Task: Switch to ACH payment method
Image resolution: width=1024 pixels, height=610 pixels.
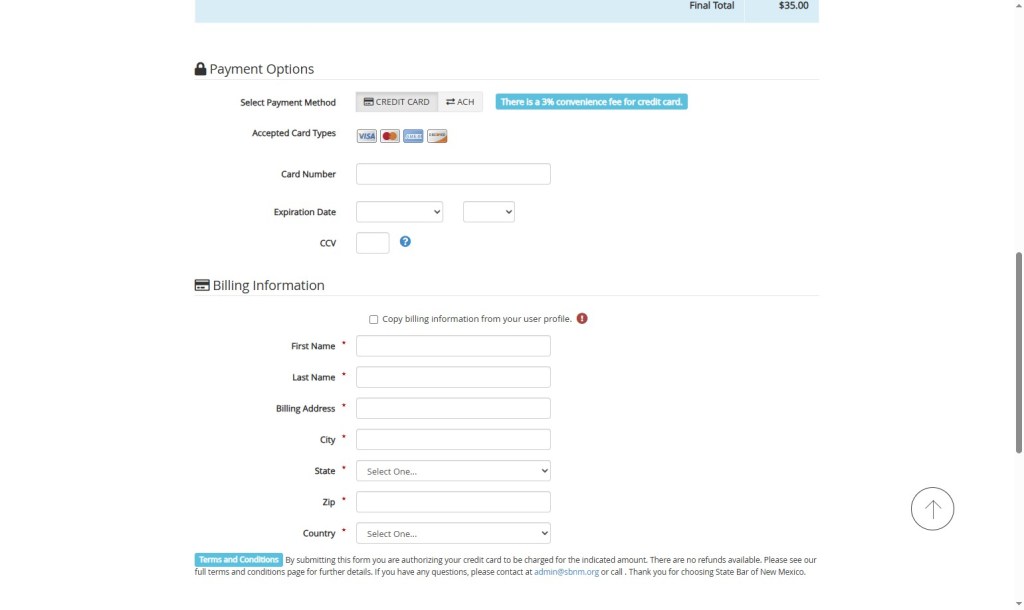Action: click(x=460, y=102)
